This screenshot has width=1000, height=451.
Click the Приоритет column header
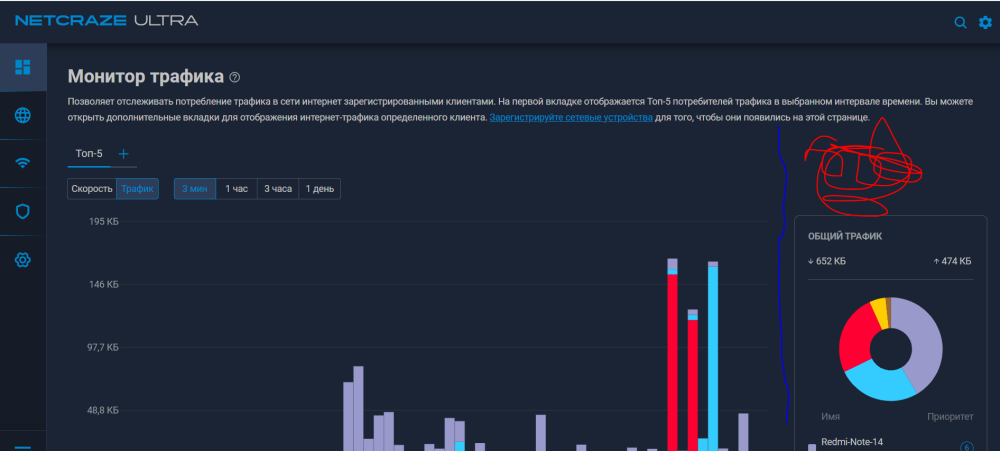(x=950, y=417)
